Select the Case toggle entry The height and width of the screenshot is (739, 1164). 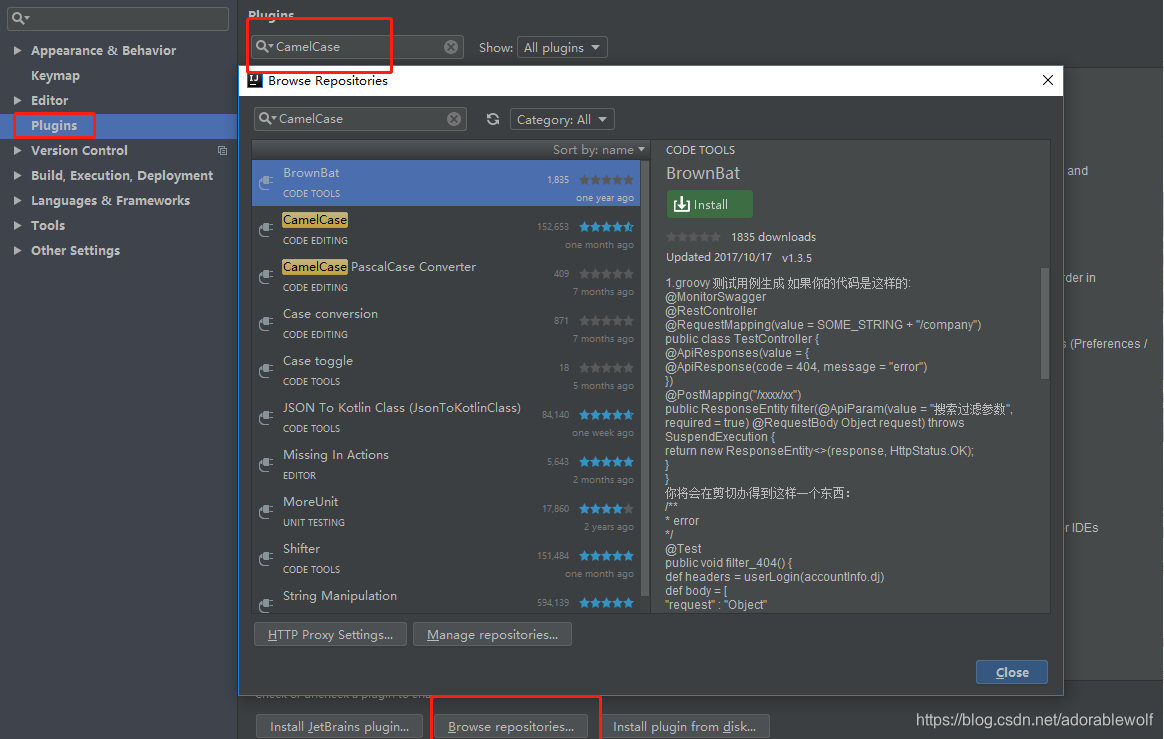[x=446, y=371]
